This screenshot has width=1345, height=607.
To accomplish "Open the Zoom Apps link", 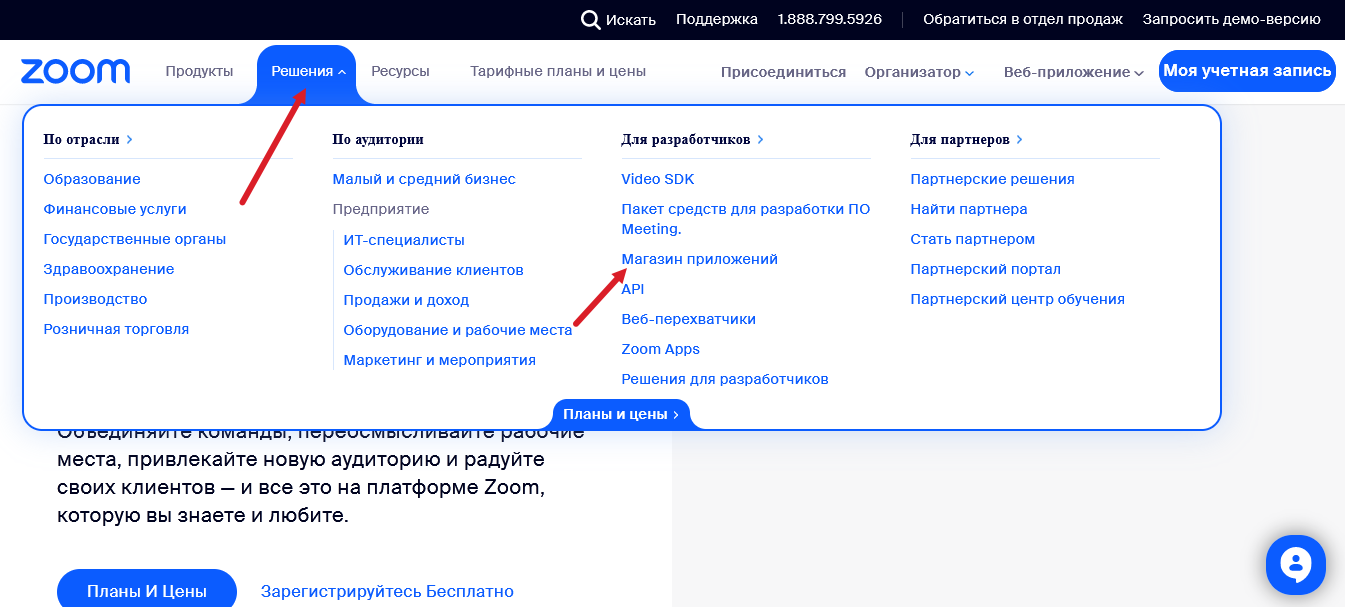I will tap(660, 349).
